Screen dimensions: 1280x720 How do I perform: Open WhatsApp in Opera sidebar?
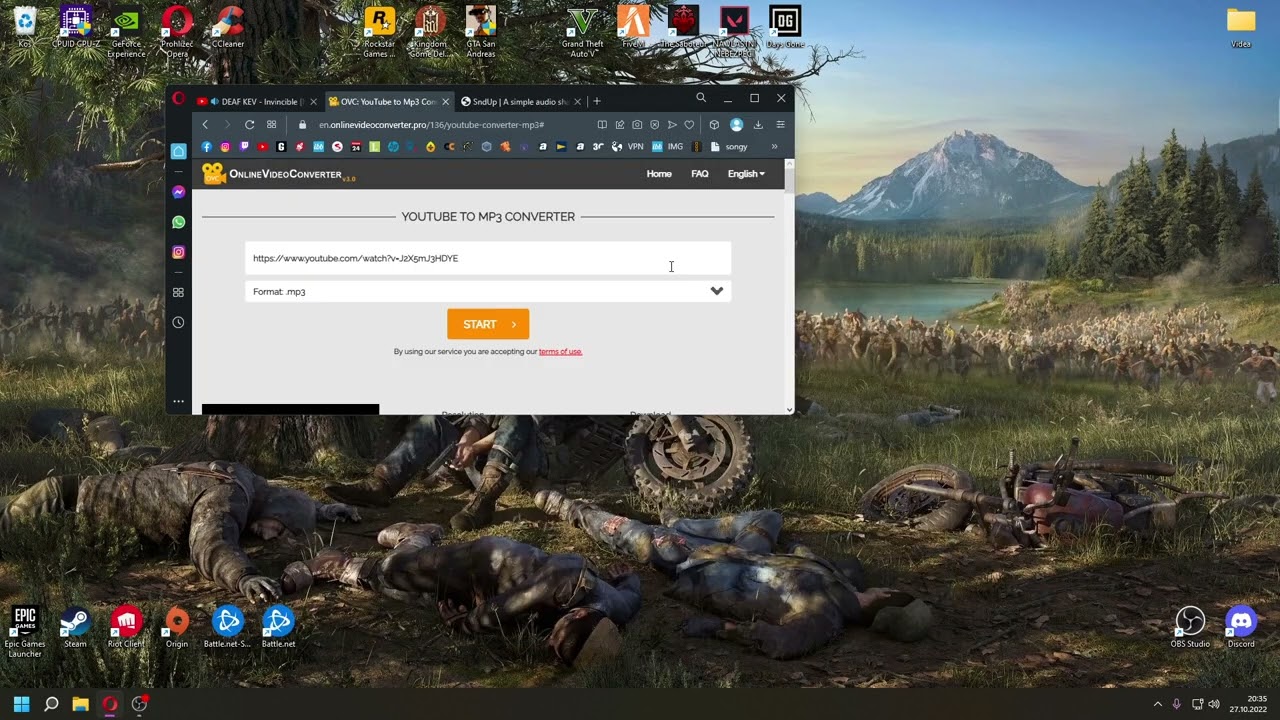point(178,222)
